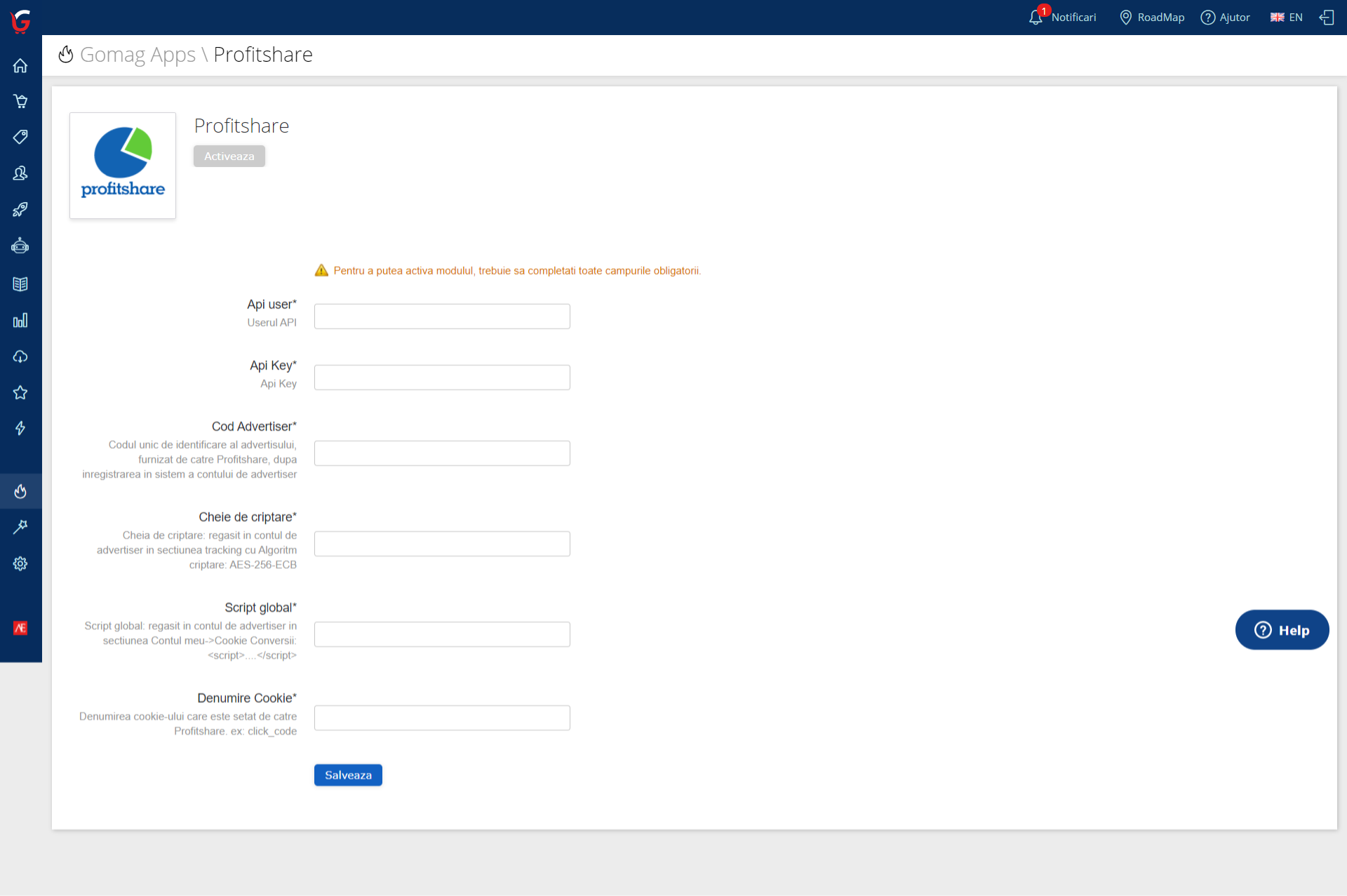
Task: Click the 'Script global*' label
Action: (x=260, y=608)
